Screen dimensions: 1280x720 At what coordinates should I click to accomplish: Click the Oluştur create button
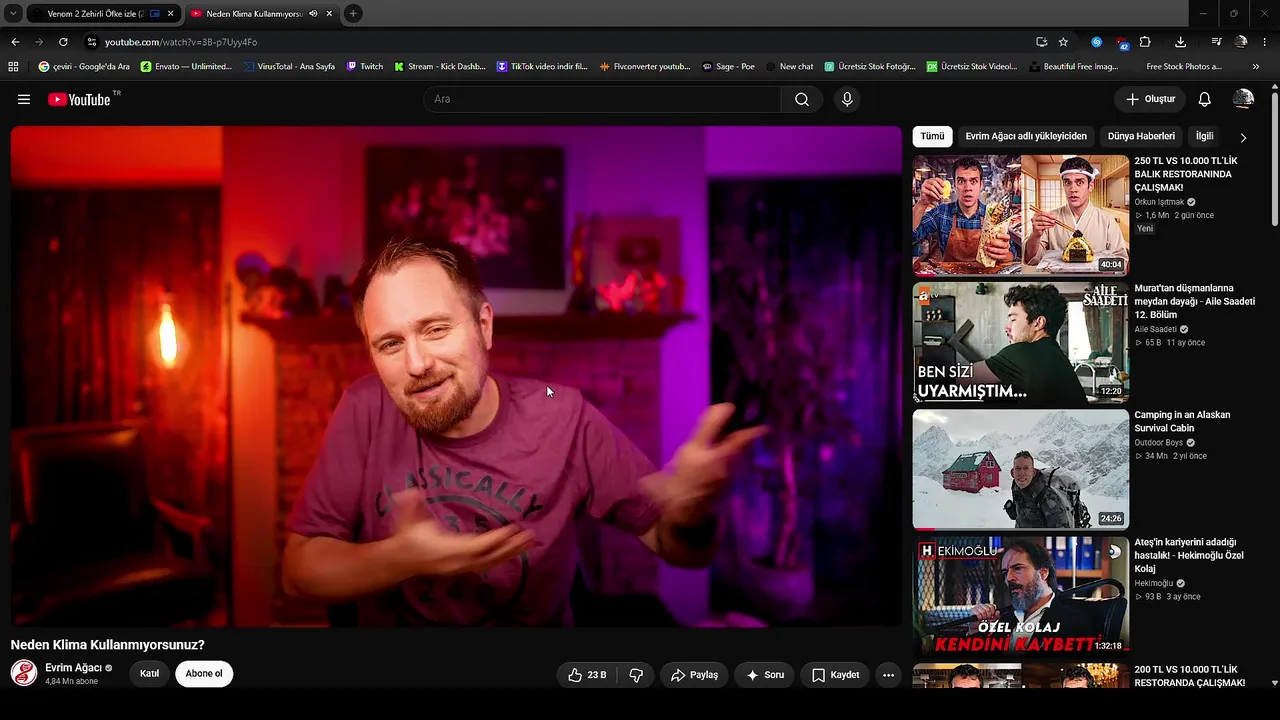click(1150, 99)
